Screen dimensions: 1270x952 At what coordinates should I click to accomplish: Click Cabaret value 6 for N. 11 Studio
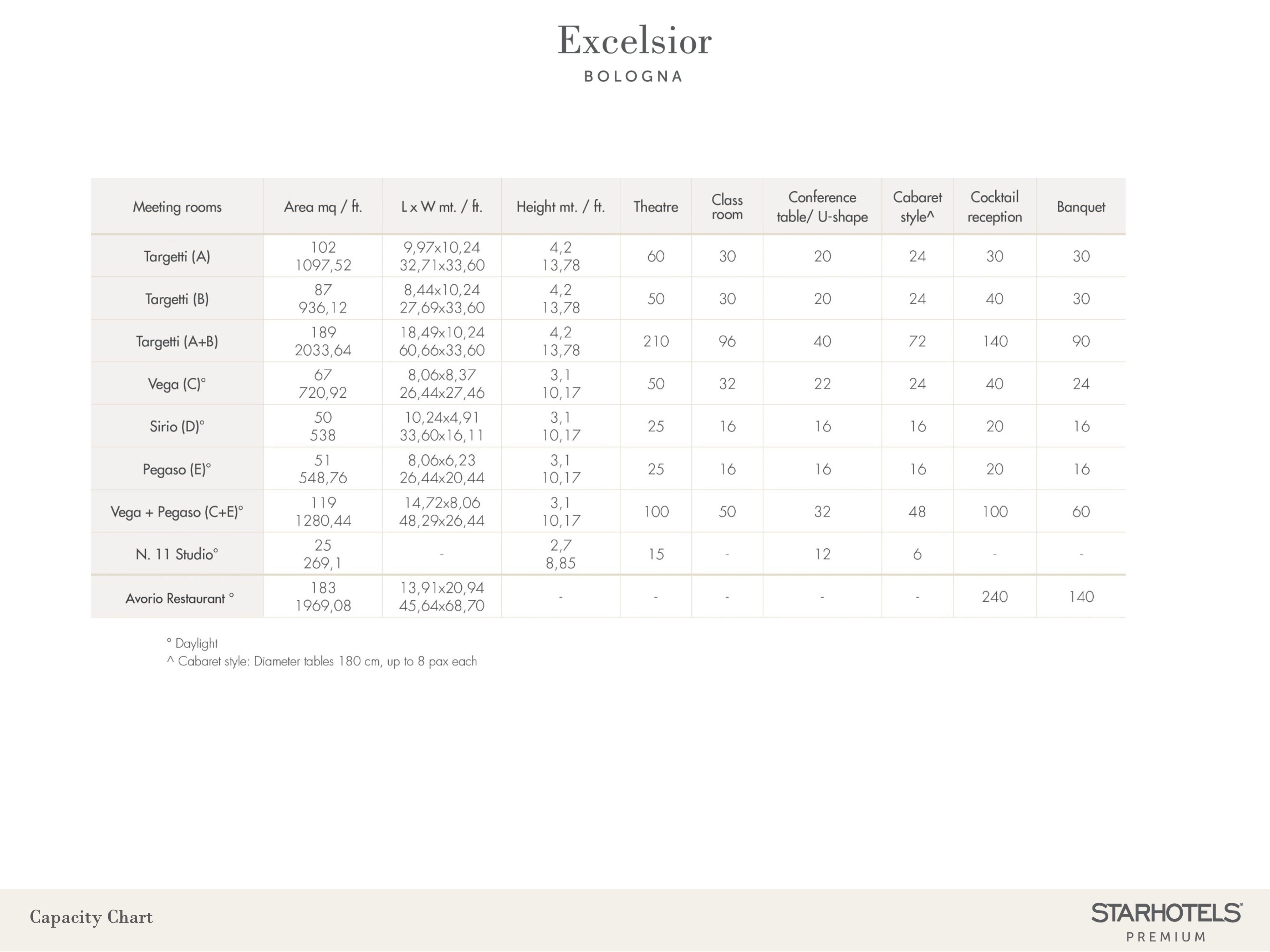pyautogui.click(x=917, y=554)
